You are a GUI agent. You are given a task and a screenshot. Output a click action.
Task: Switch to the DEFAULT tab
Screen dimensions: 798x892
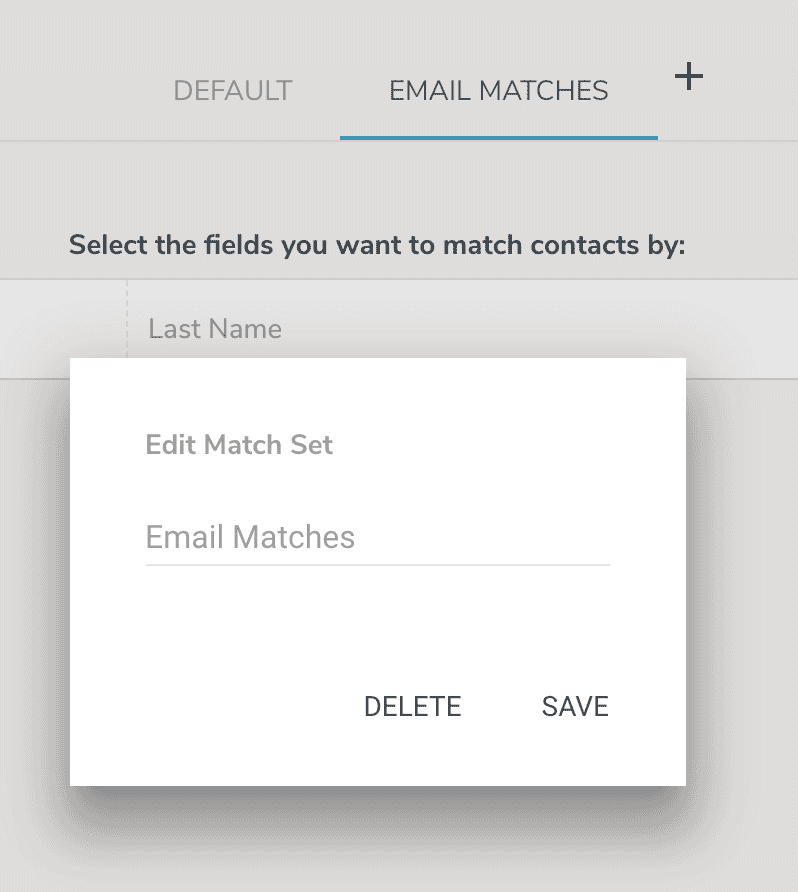point(233,91)
